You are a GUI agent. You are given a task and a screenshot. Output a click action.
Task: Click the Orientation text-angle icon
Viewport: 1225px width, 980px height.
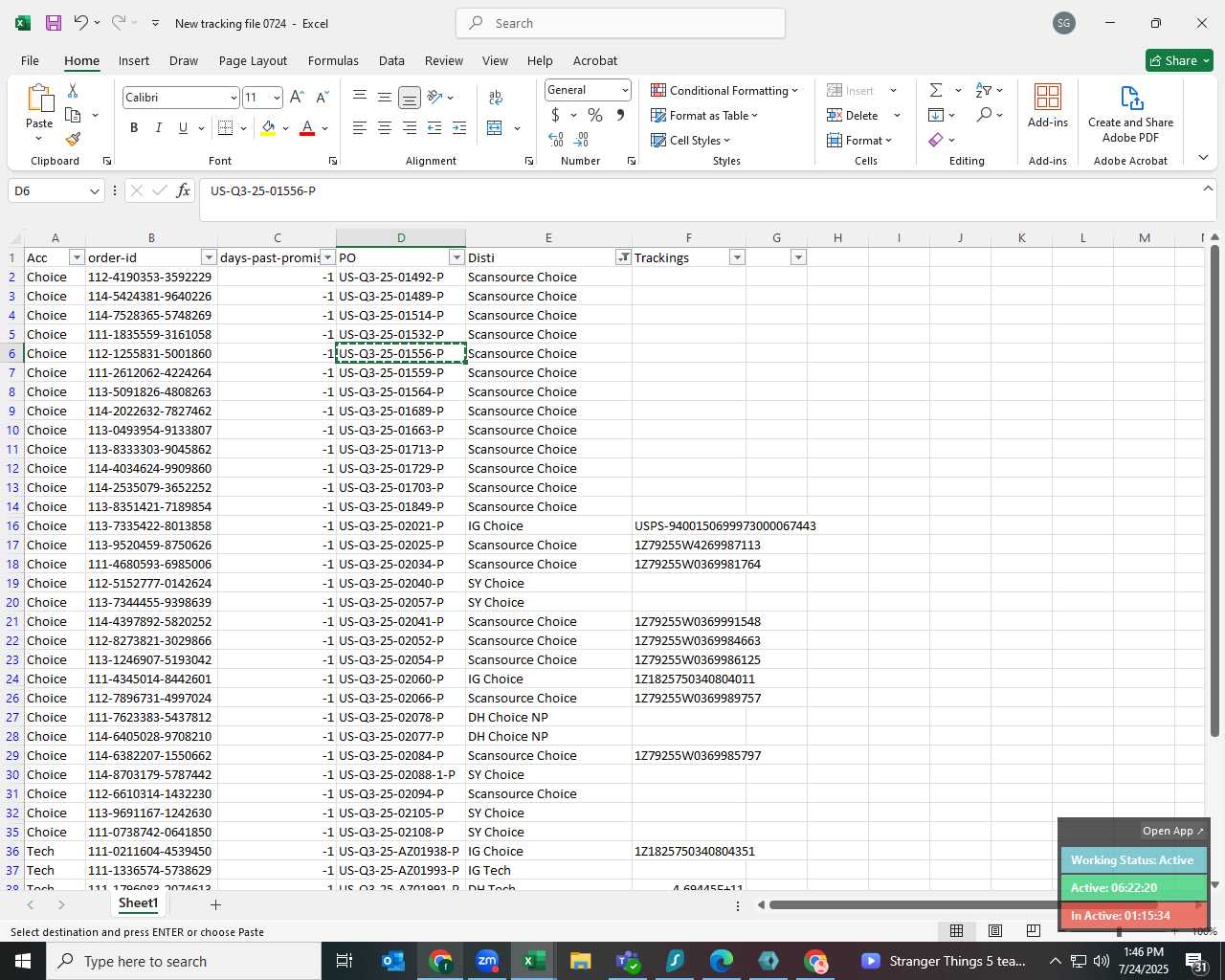435,97
